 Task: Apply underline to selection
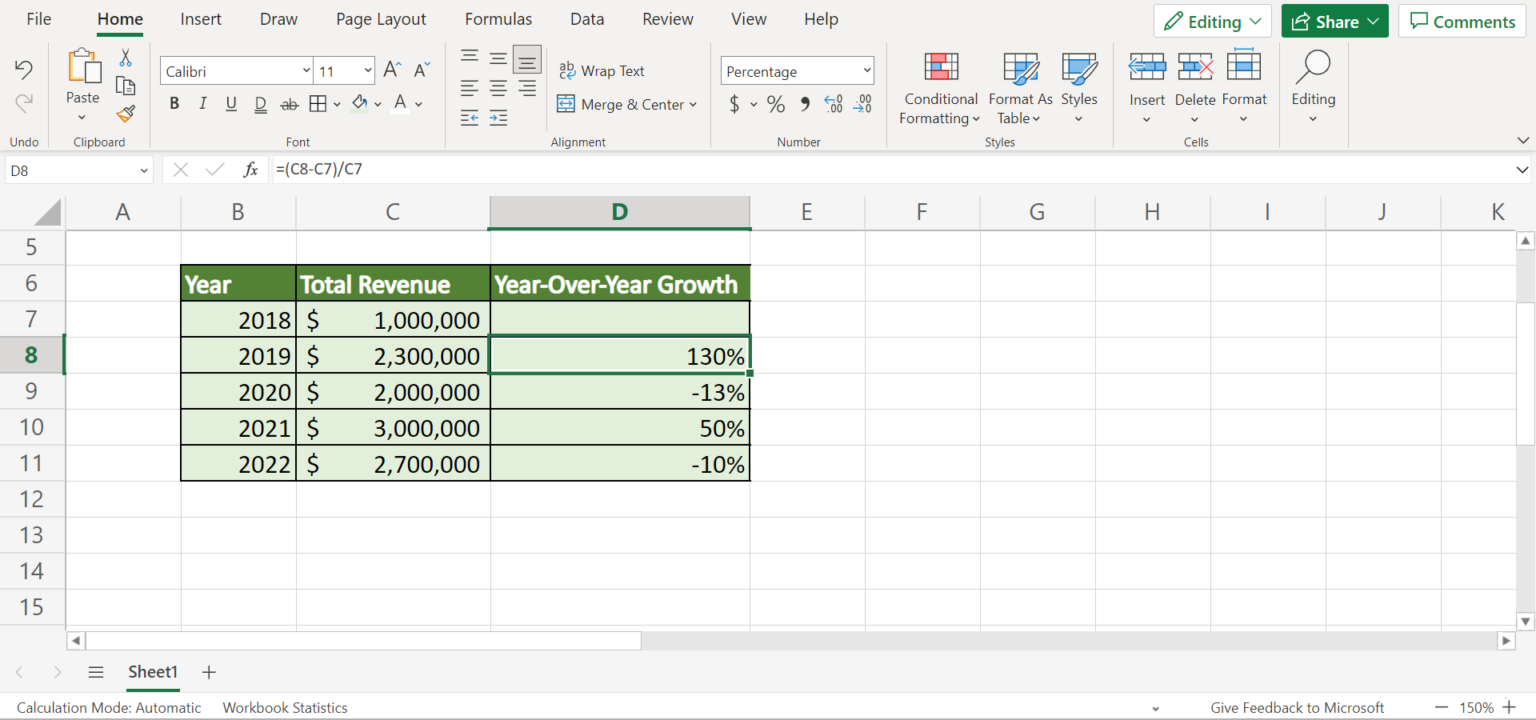click(x=231, y=103)
